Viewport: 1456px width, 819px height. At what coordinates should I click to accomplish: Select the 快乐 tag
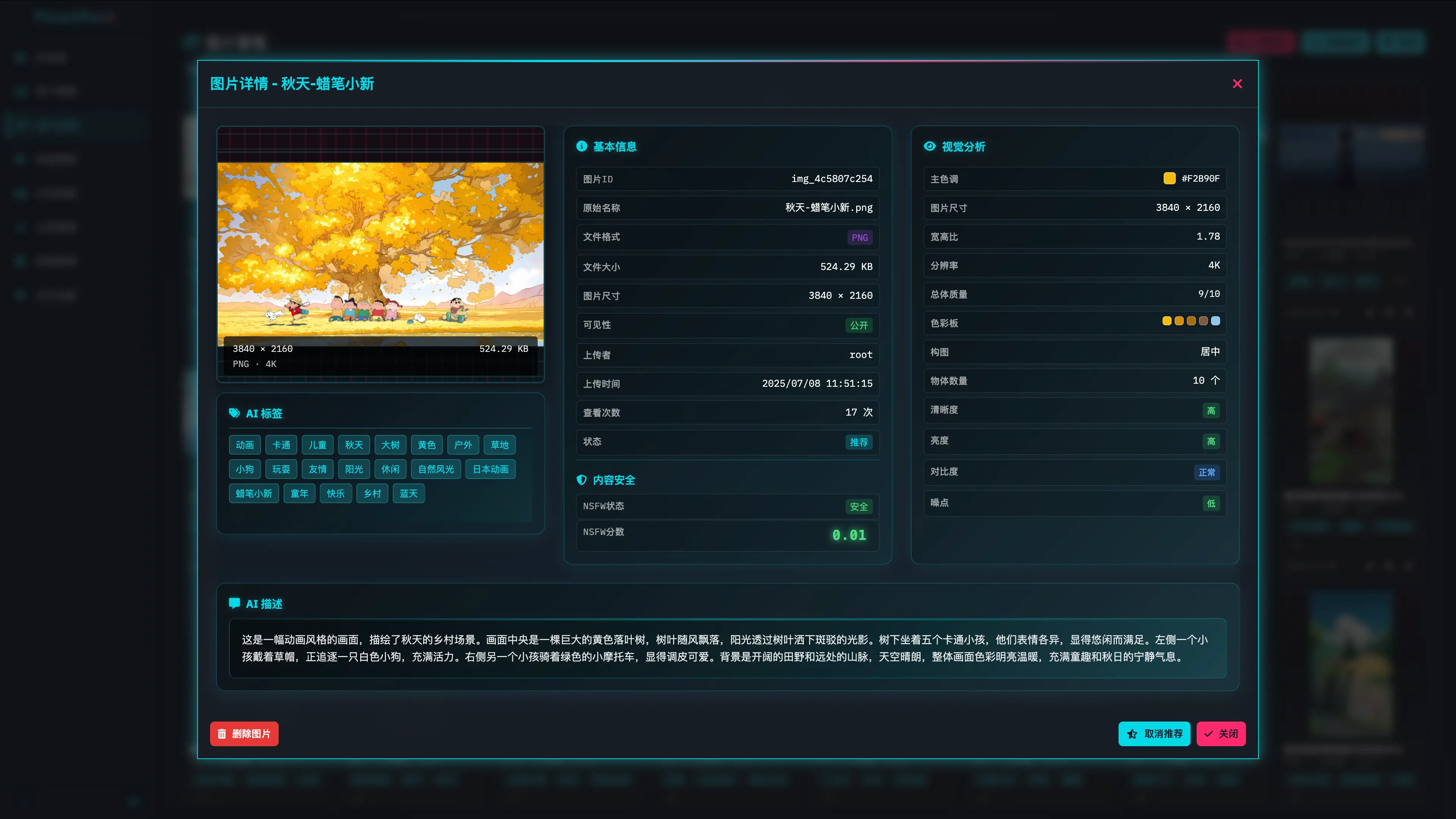(x=336, y=493)
